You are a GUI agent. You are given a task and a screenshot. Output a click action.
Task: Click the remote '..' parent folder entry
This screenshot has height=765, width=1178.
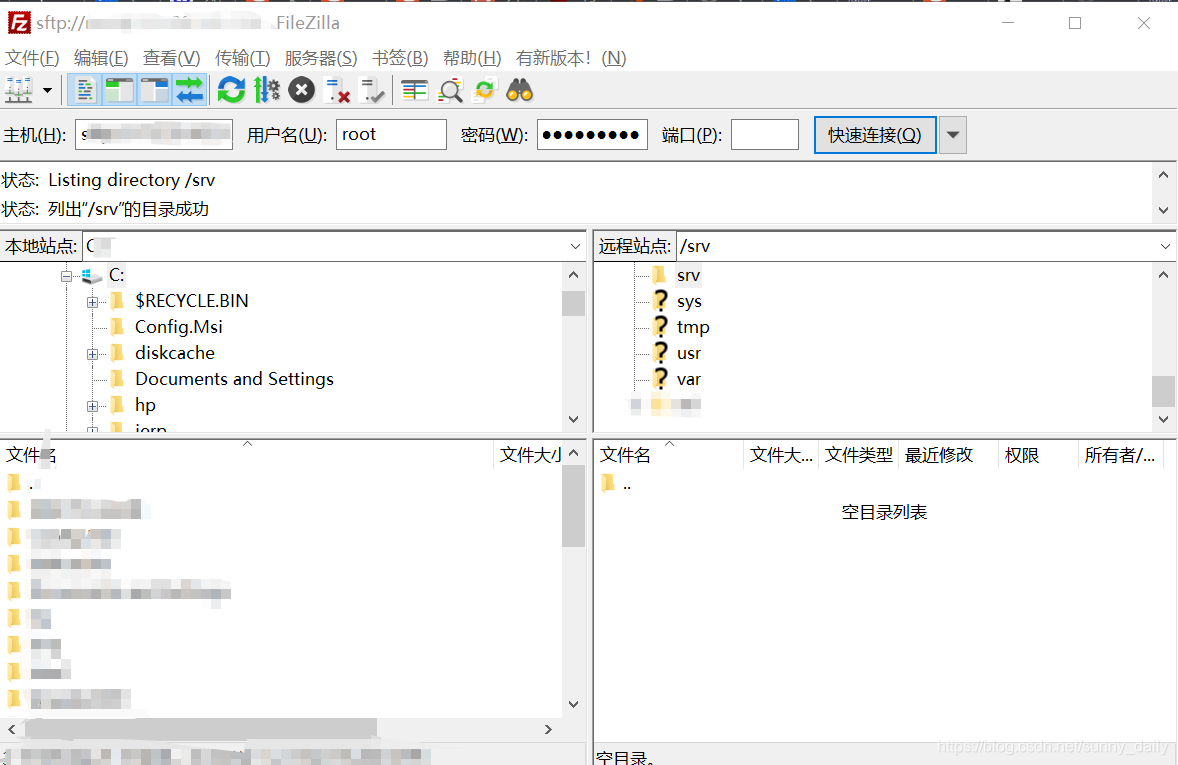point(627,484)
